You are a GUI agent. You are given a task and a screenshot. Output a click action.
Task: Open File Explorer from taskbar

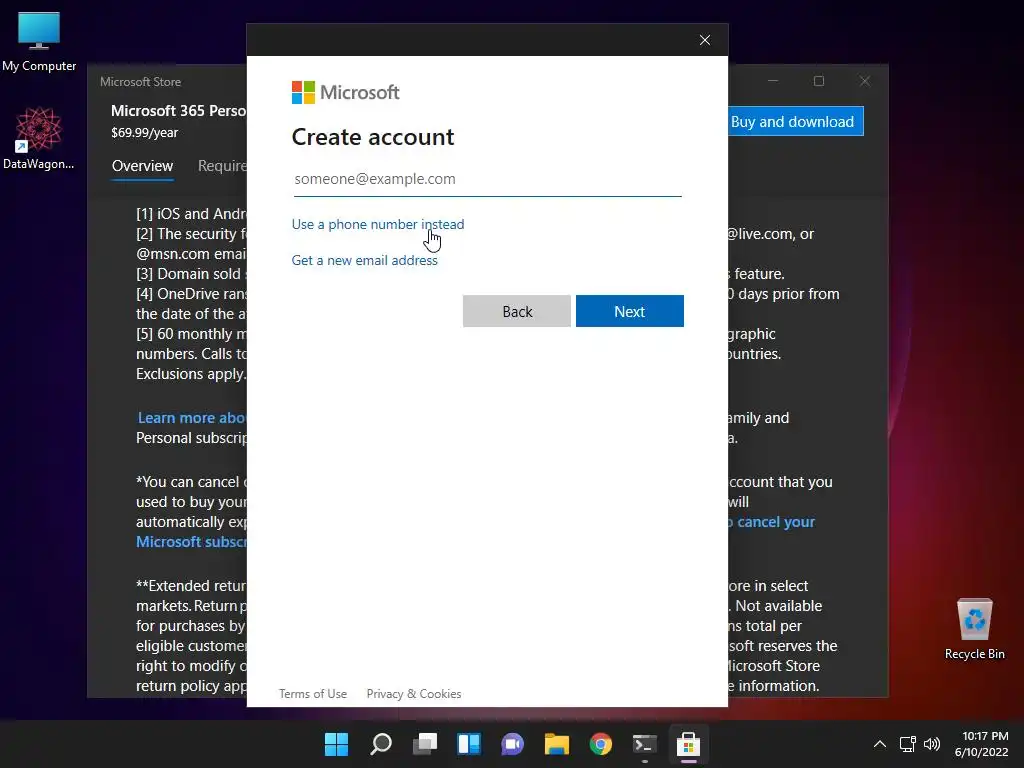coord(557,744)
